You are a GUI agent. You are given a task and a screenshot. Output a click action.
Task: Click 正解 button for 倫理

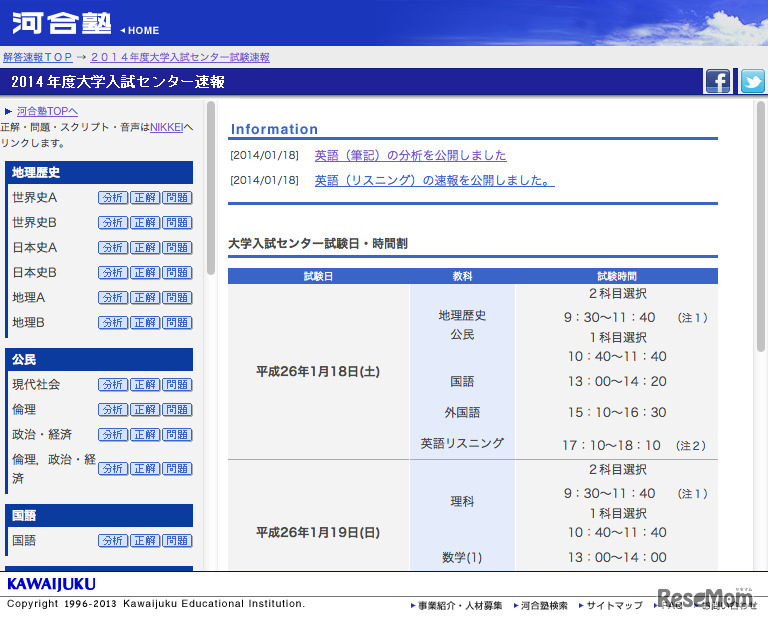coord(145,409)
